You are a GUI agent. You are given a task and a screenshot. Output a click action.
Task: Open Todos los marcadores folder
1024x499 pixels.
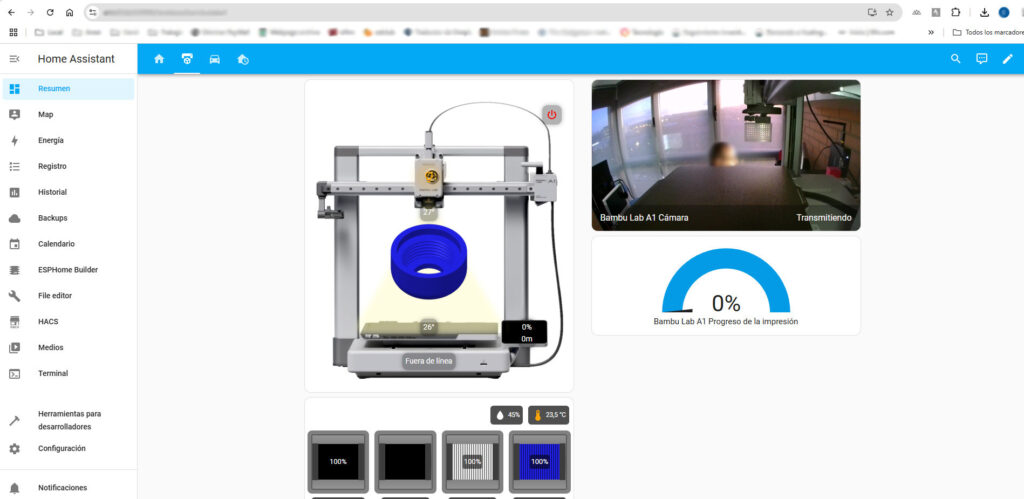pos(987,32)
